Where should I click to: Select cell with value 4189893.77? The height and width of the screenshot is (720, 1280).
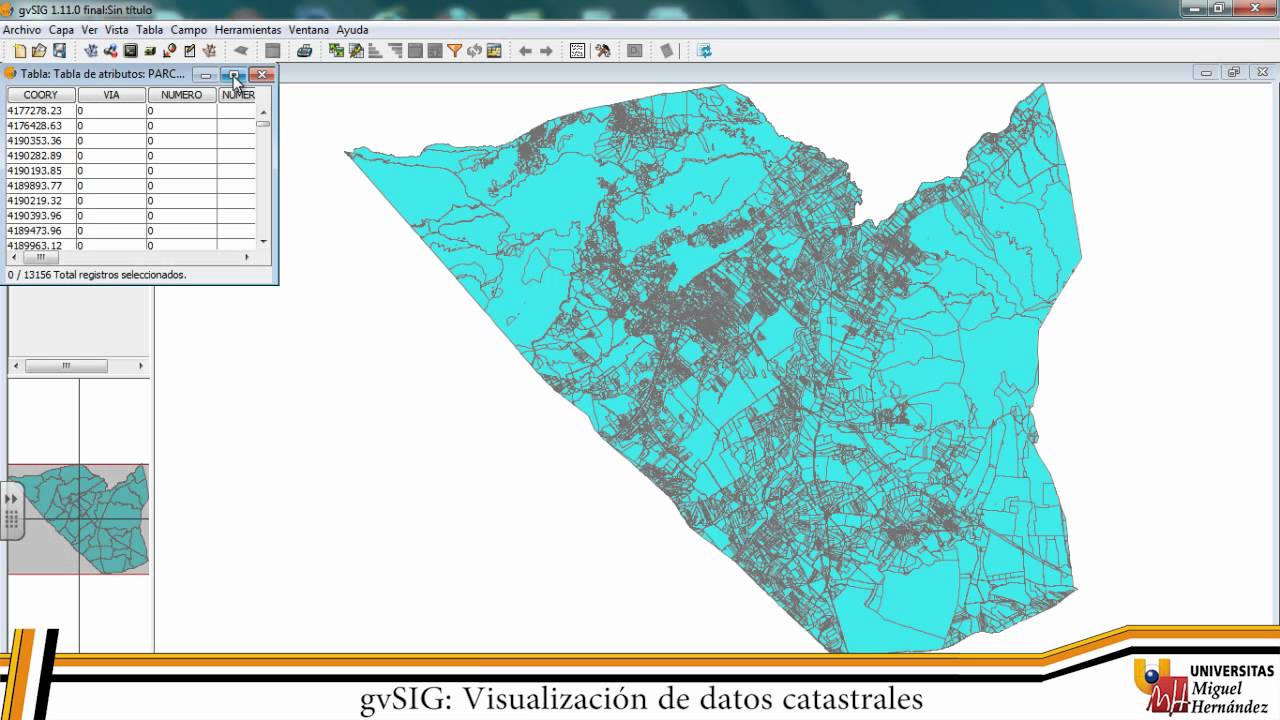point(41,186)
